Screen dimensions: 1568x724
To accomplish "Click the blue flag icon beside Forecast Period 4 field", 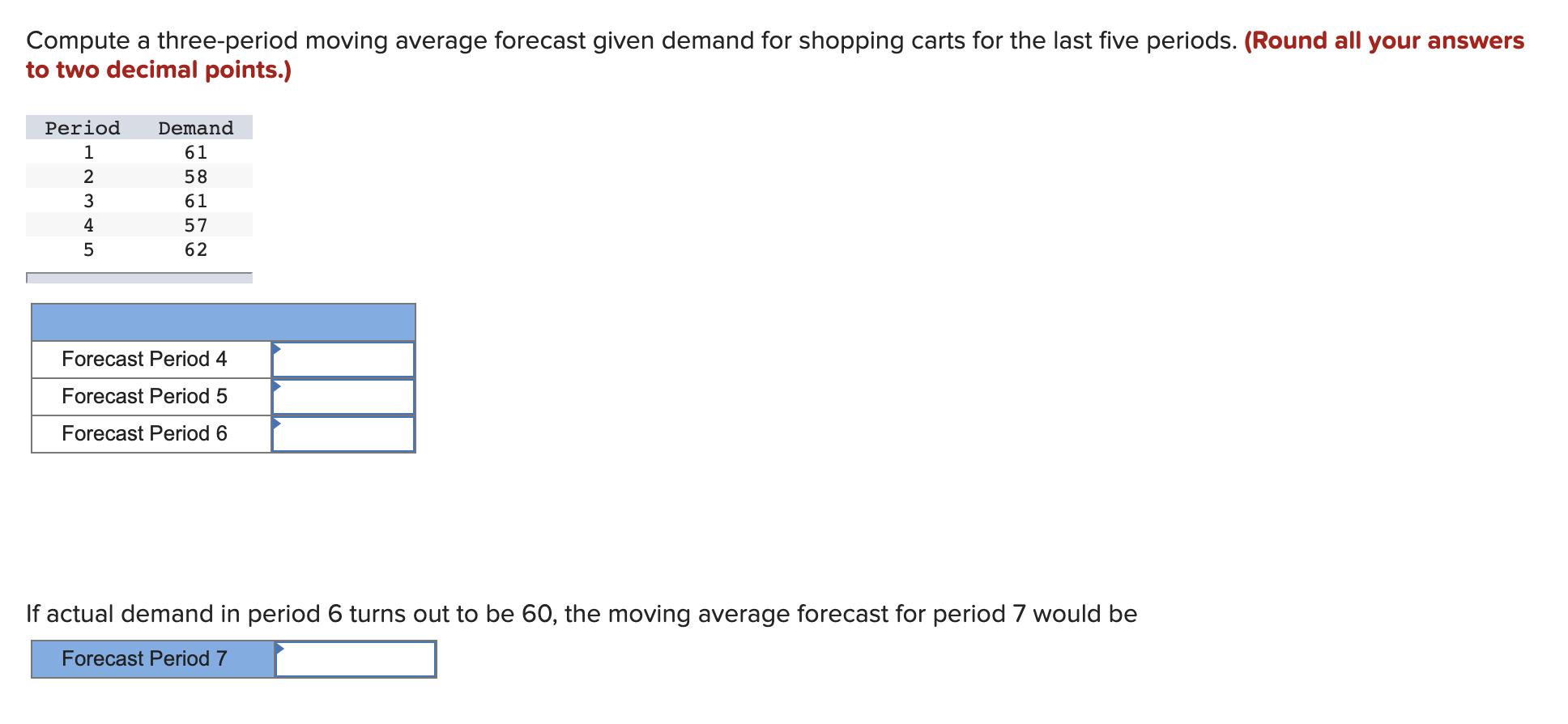I will tap(279, 350).
